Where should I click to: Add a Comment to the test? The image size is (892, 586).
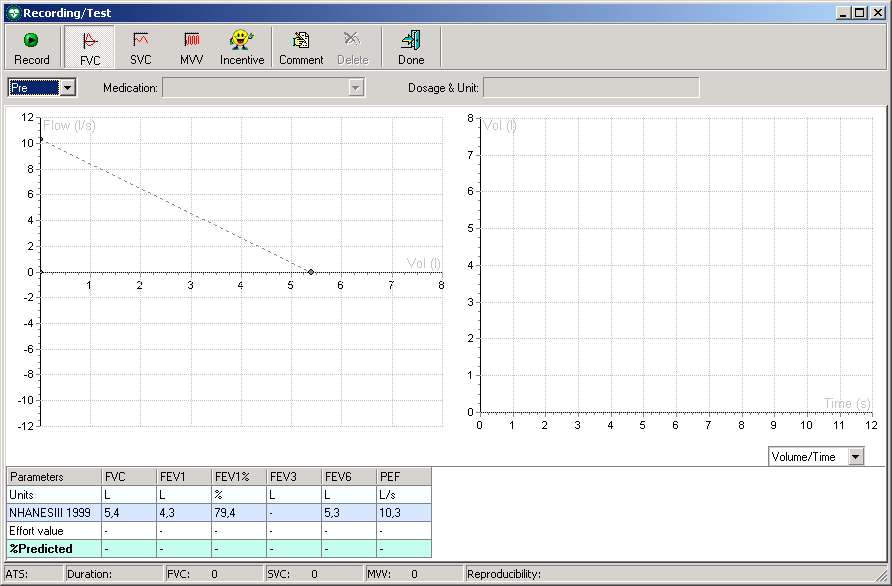[x=301, y=47]
